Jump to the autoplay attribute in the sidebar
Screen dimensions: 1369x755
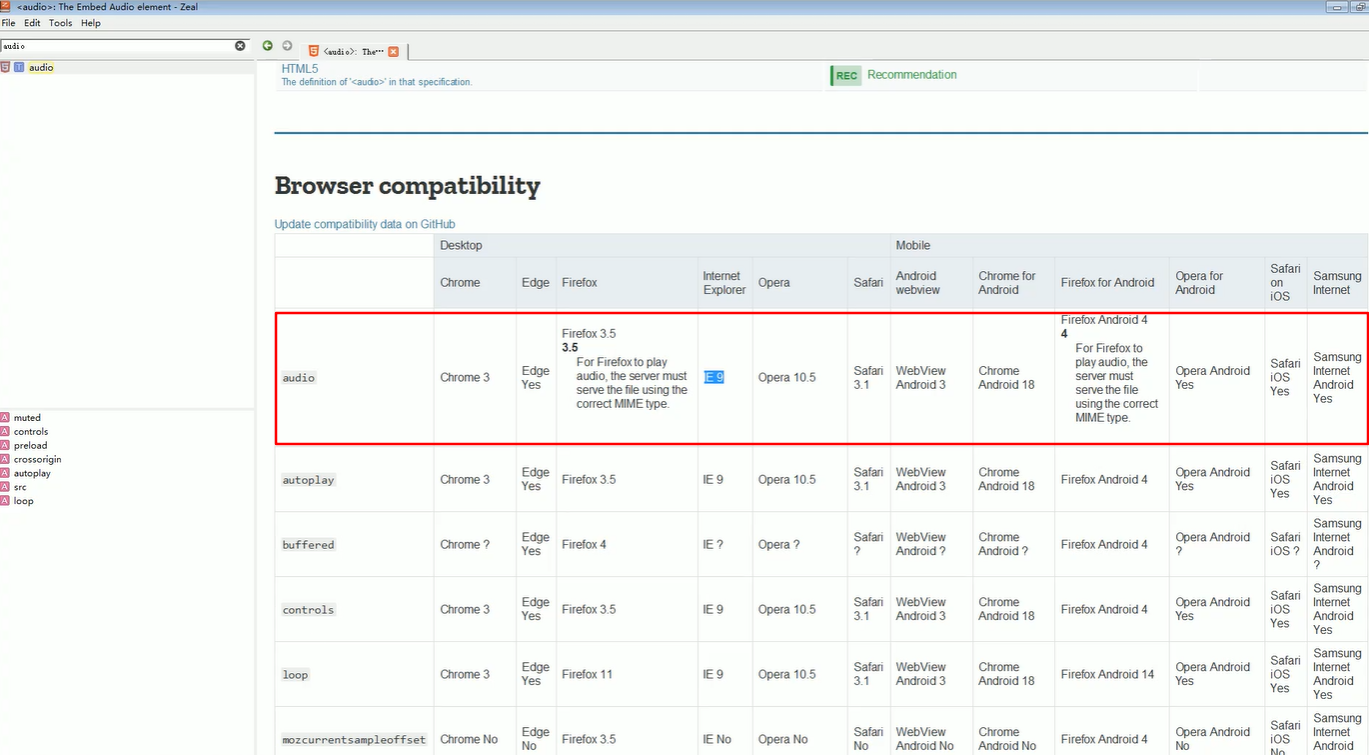click(32, 474)
